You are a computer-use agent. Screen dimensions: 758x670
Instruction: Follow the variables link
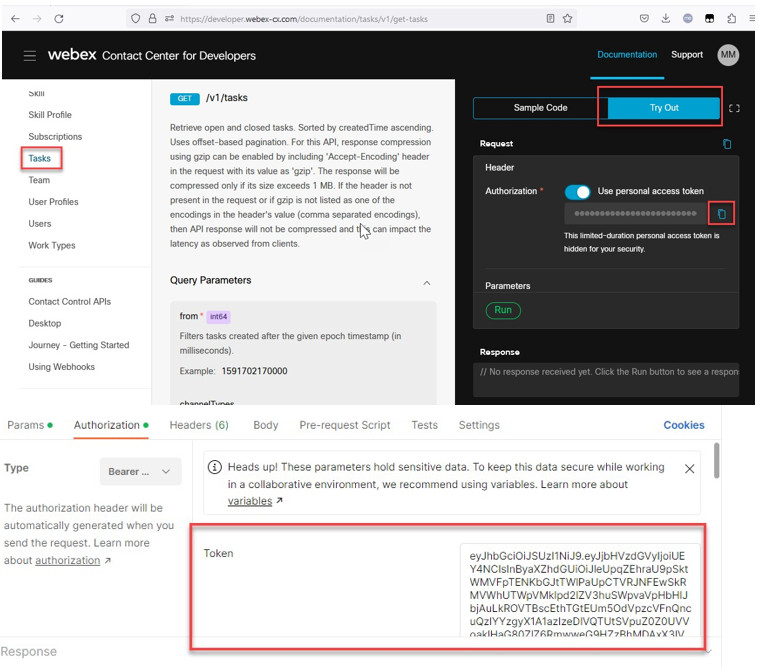pos(250,501)
